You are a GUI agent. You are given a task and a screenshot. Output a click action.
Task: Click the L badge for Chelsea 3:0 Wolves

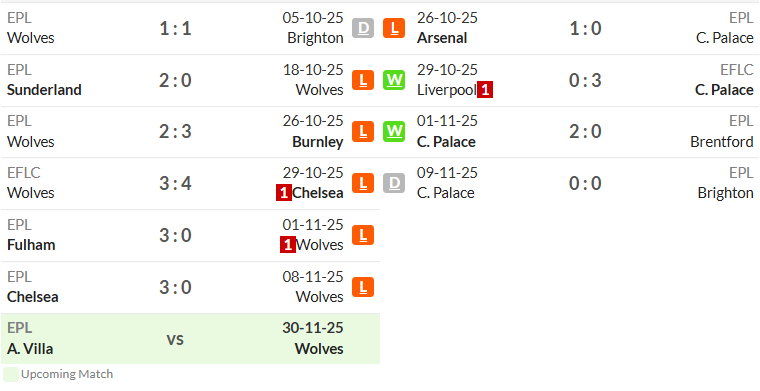point(363,287)
